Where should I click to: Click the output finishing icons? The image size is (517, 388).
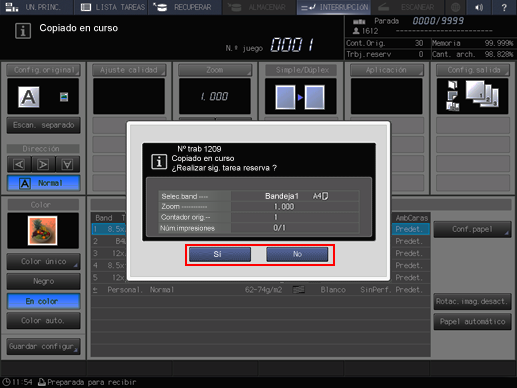click(452, 96)
